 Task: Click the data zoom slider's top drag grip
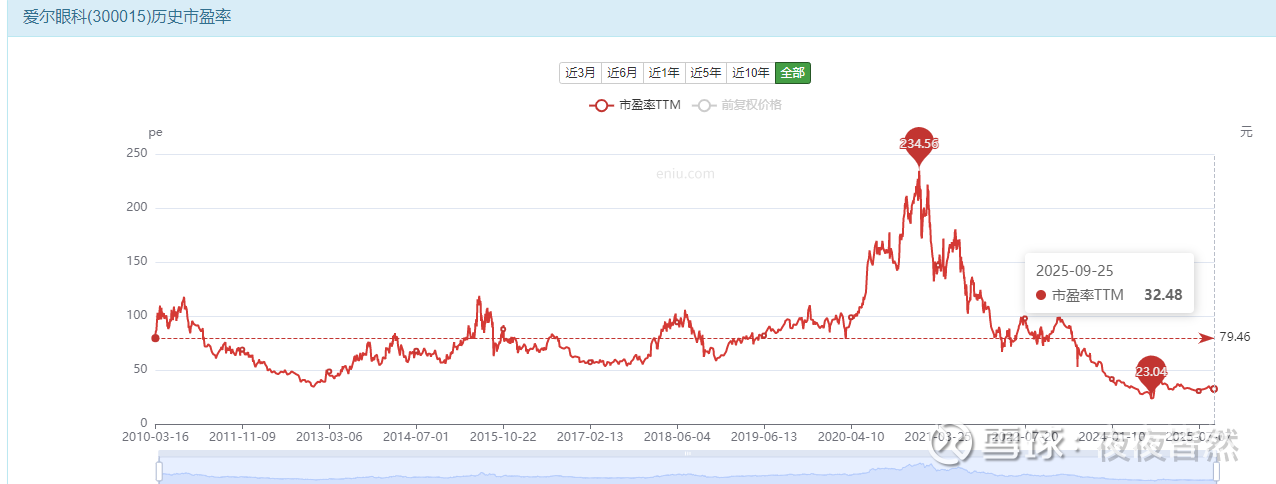click(687, 454)
